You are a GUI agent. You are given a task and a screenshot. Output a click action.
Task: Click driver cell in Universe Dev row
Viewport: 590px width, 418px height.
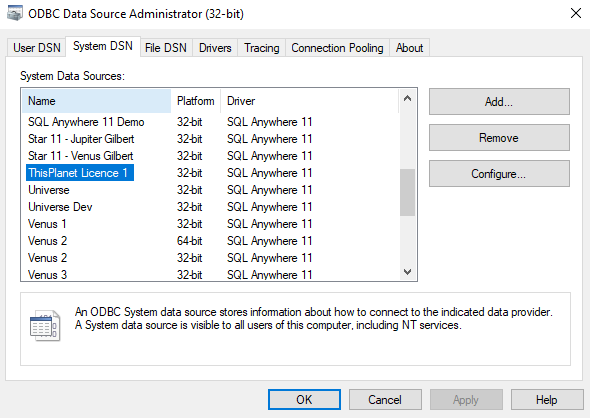pyautogui.click(x=269, y=207)
